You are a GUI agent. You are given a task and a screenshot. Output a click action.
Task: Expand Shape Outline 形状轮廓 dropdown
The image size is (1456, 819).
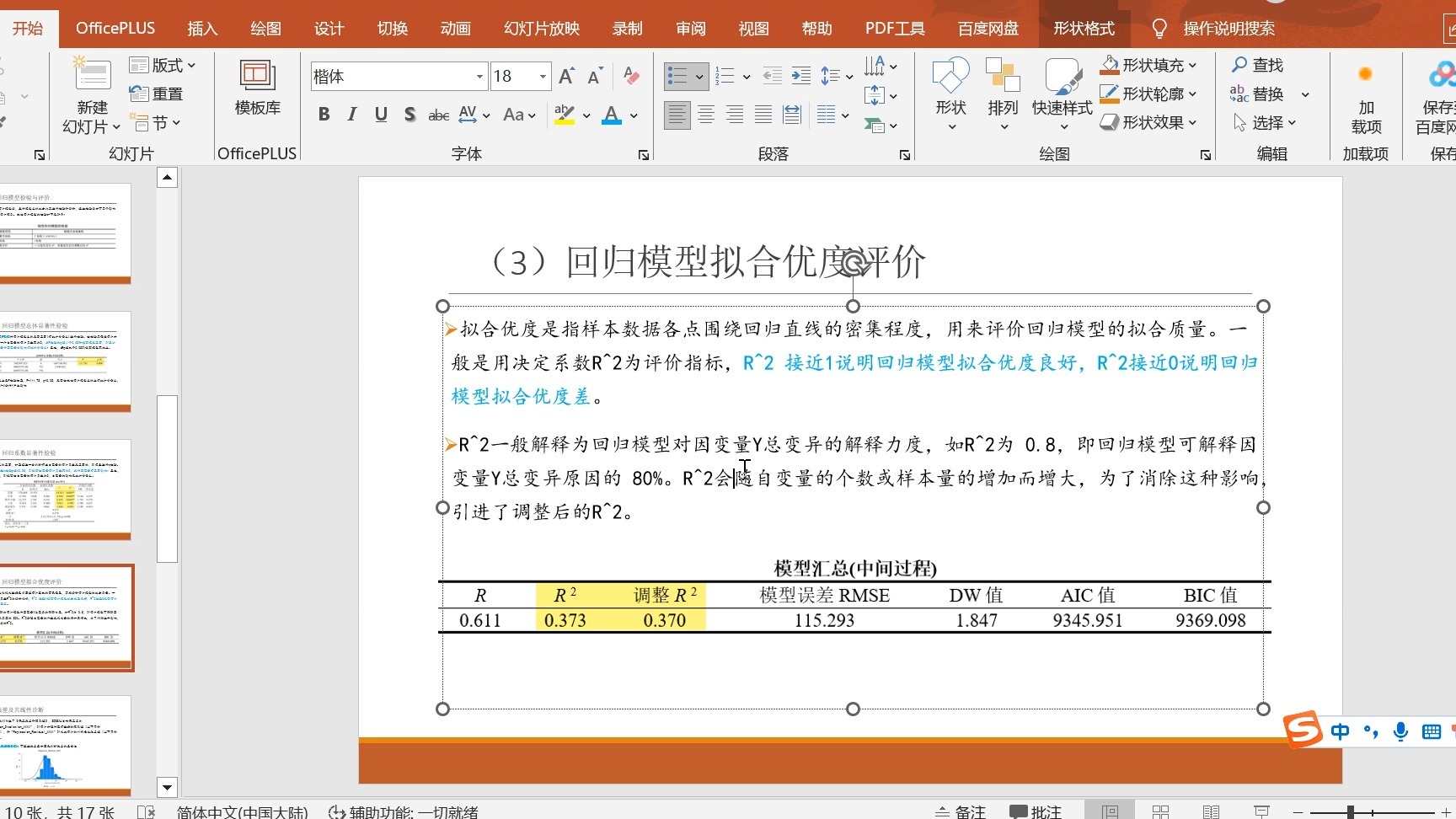(x=1192, y=94)
